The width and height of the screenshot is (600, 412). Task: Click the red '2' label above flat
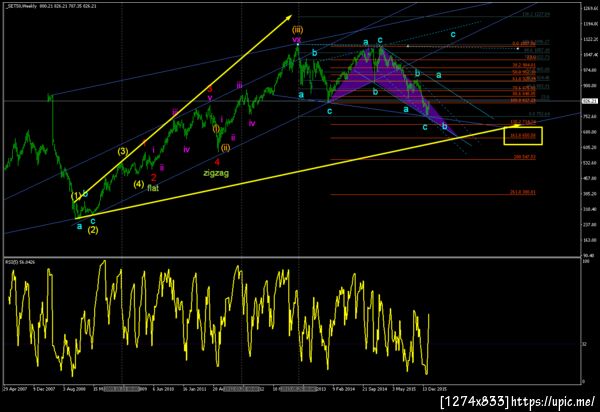click(x=153, y=177)
